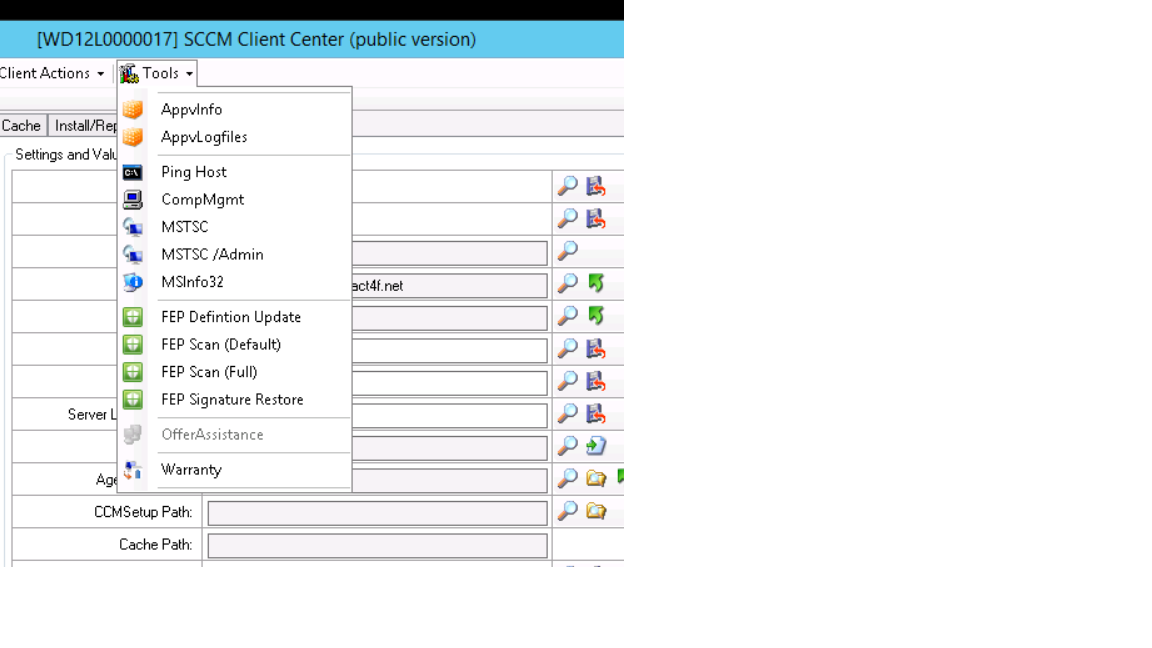The width and height of the screenshot is (1152, 648).
Task: Focus the CCMSetup Path input field
Action: point(377,513)
